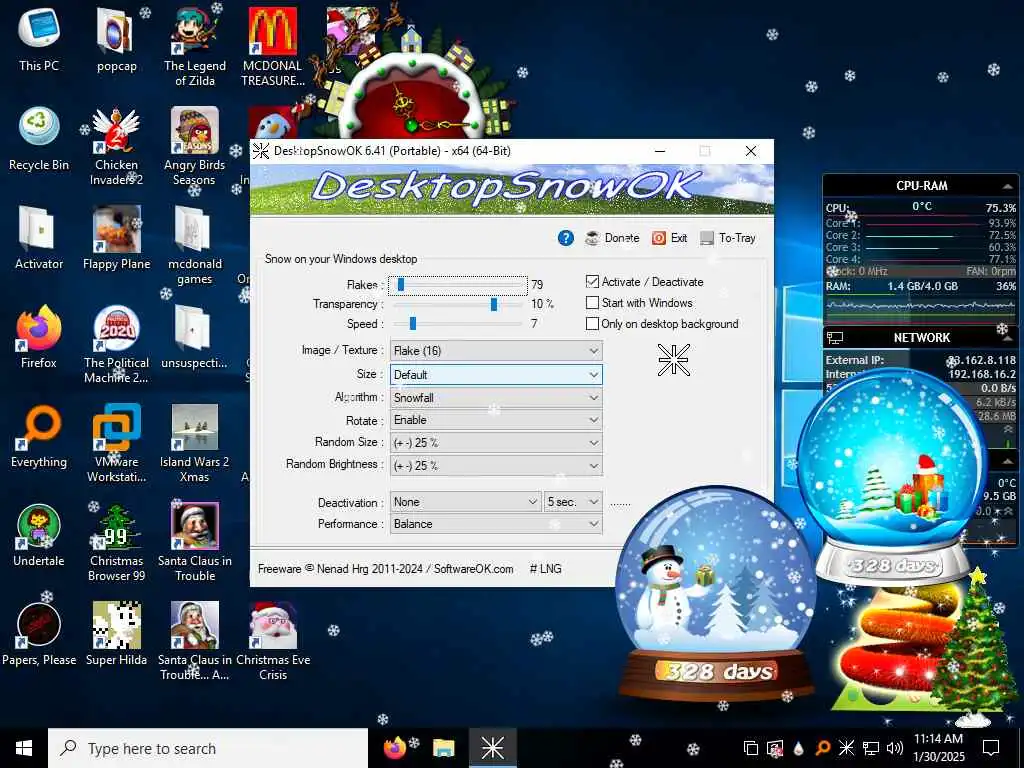Launch Flappy Plane shortcut
This screenshot has width=1024, height=768.
pyautogui.click(x=116, y=238)
